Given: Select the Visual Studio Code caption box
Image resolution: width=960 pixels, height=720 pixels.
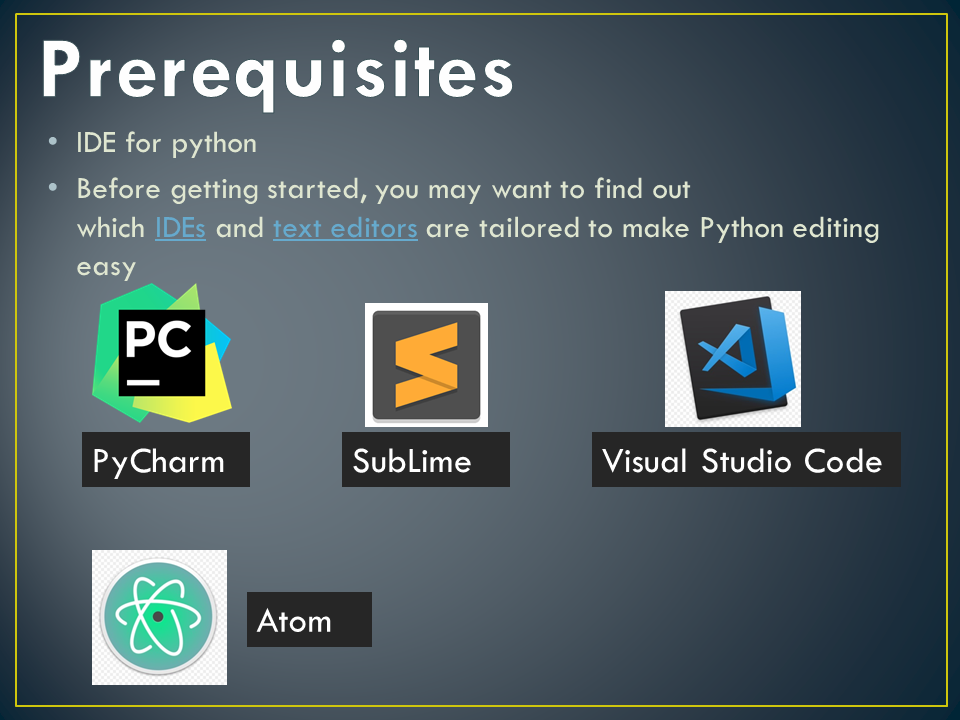Looking at the screenshot, I should (746, 460).
